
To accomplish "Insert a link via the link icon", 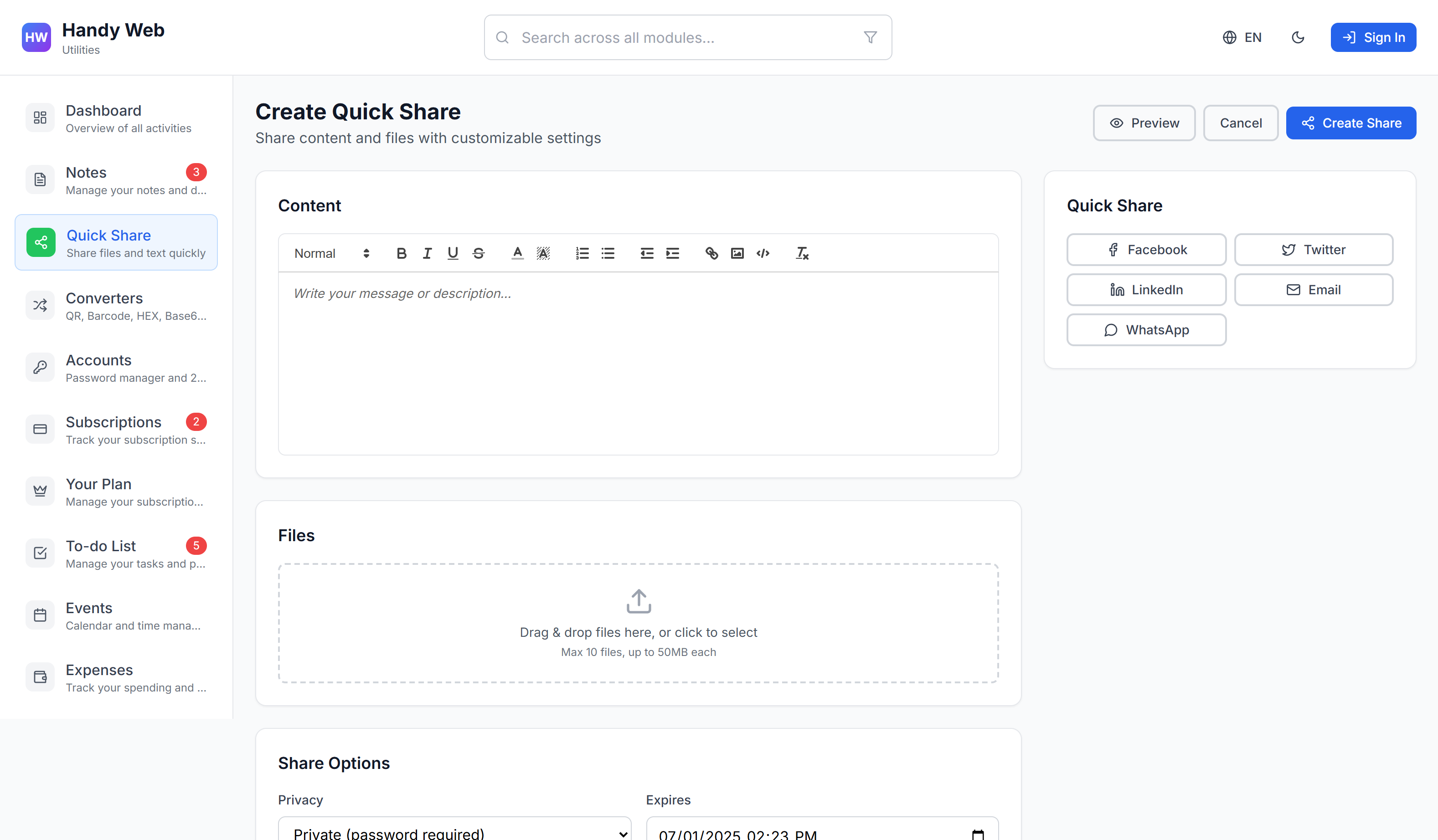I will [x=711, y=253].
